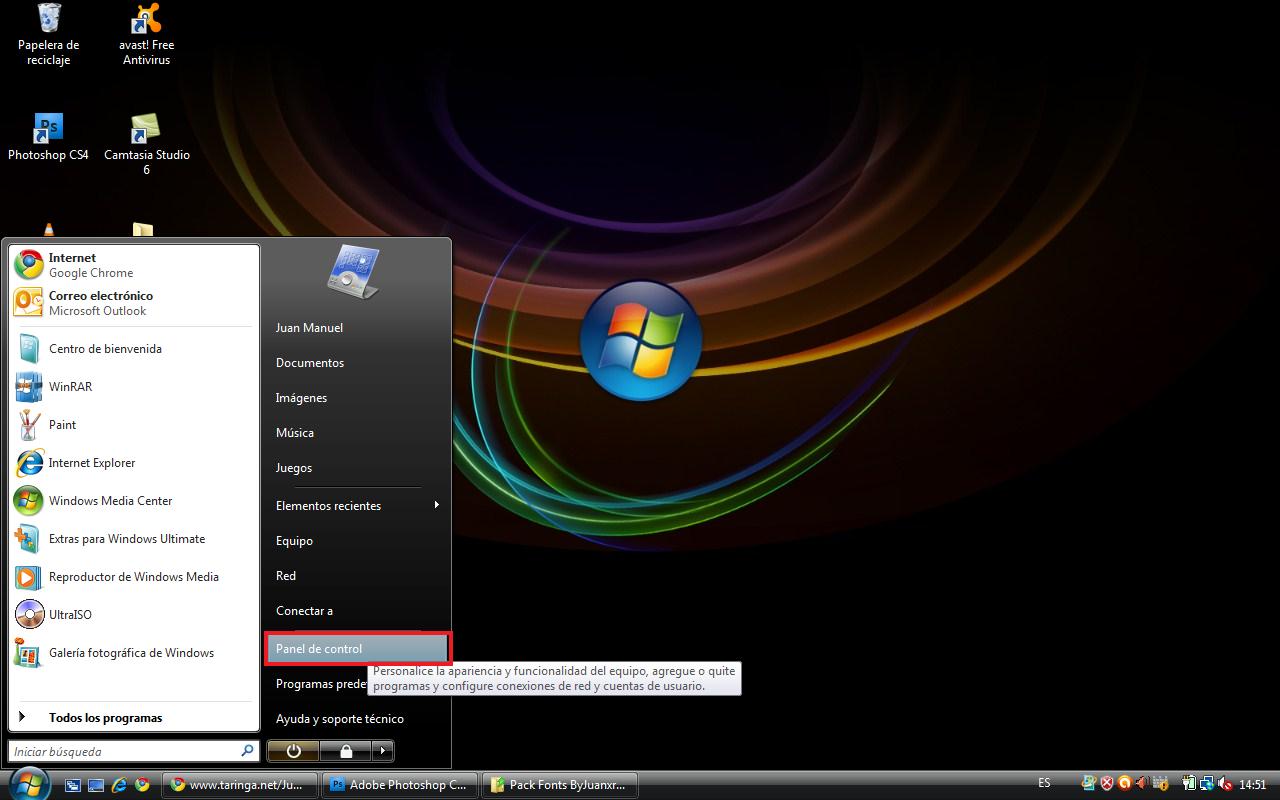Click the Show desktop quick launch icon
Image resolution: width=1280 pixels, height=800 pixels.
pyautogui.click(x=96, y=785)
